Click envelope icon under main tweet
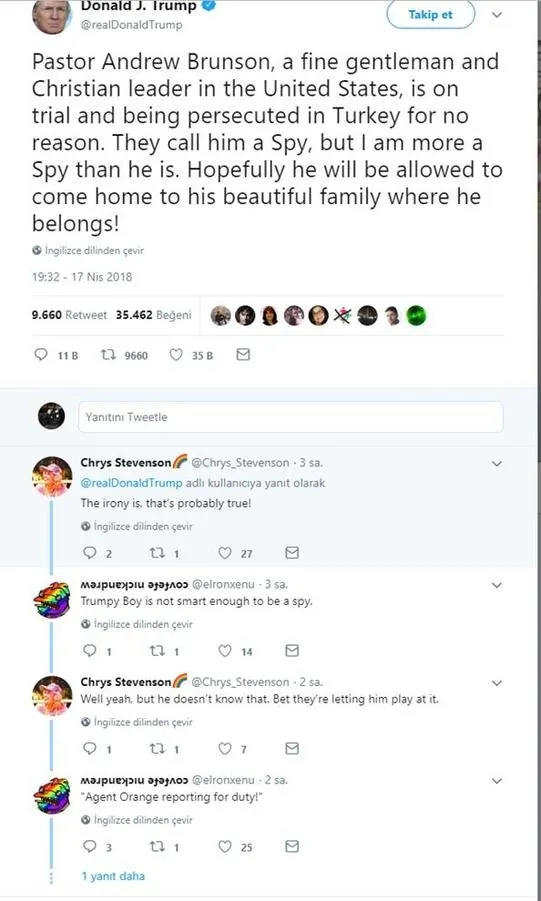 [243, 355]
